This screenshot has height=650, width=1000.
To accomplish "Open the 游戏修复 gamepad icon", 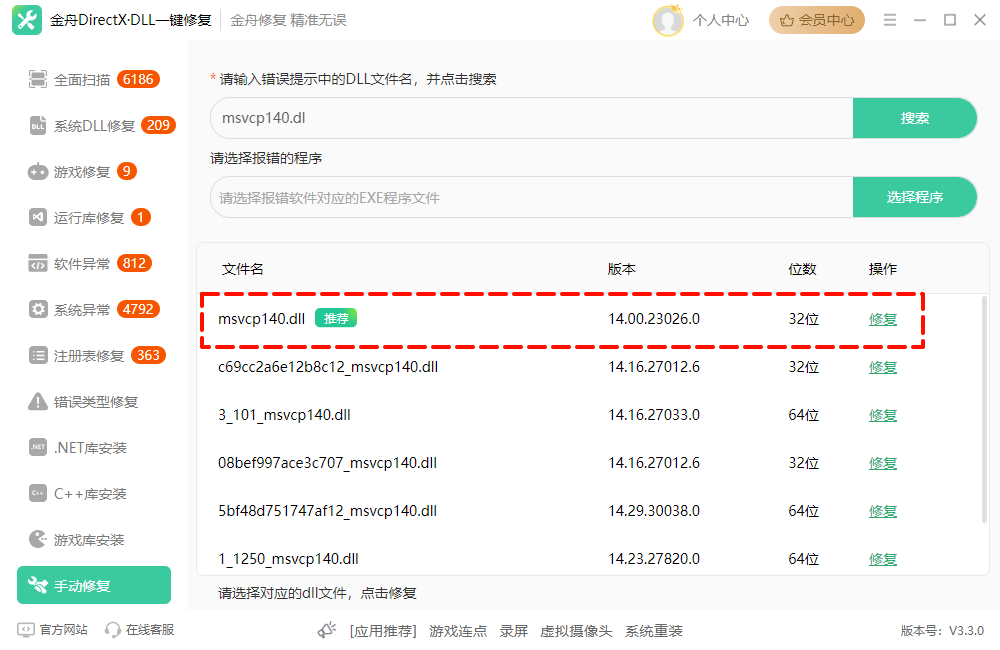I will click(38, 172).
